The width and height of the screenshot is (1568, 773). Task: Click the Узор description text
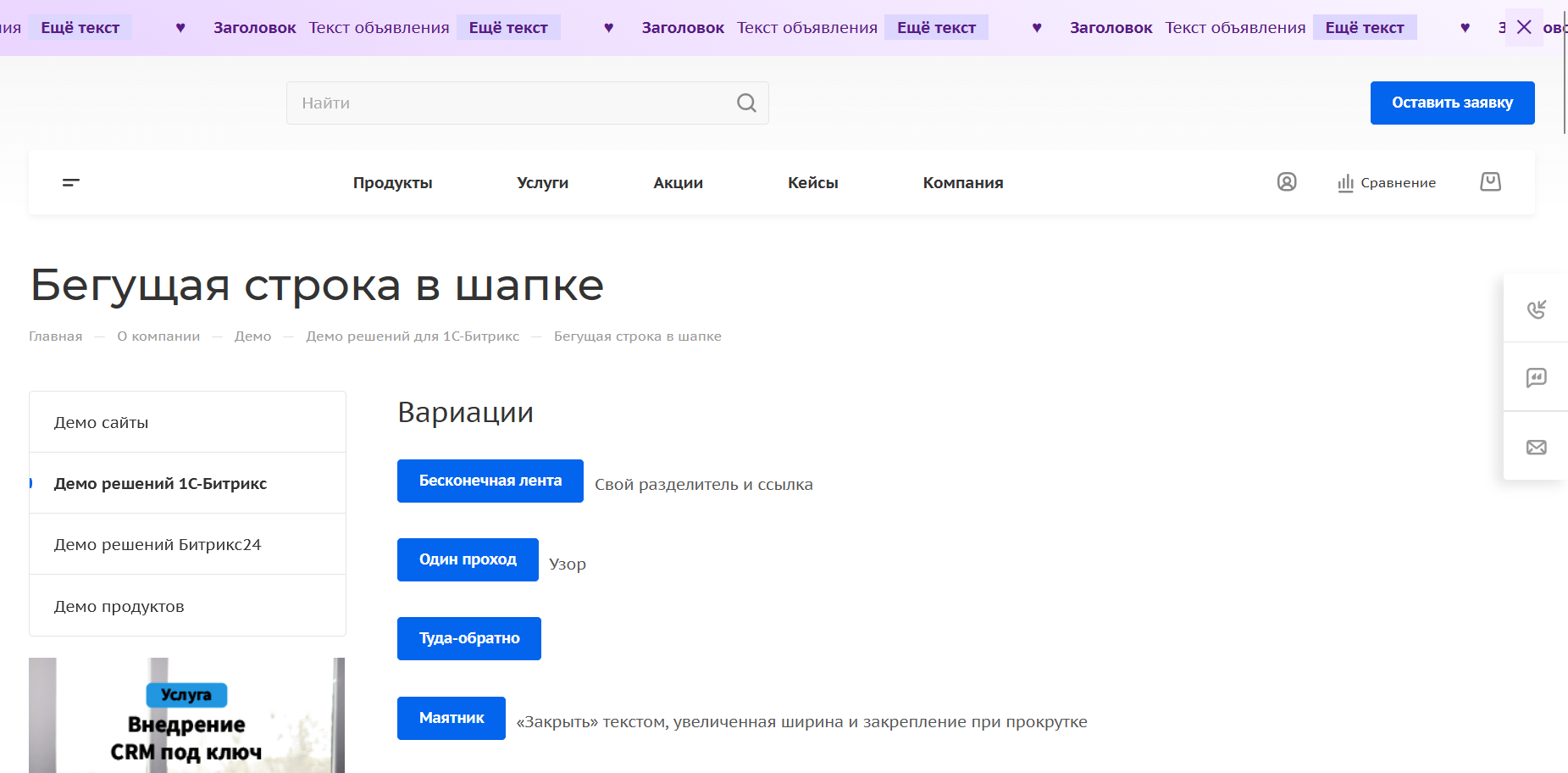(x=568, y=564)
